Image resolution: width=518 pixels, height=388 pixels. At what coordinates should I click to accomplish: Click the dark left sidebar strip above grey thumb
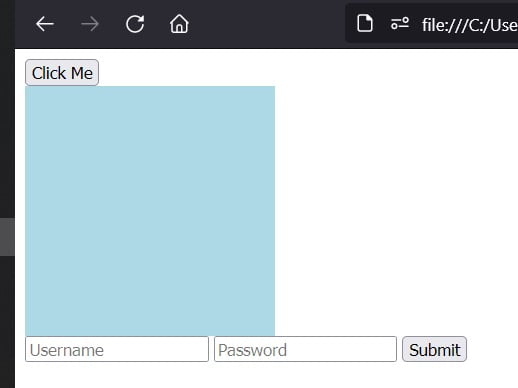(7, 133)
